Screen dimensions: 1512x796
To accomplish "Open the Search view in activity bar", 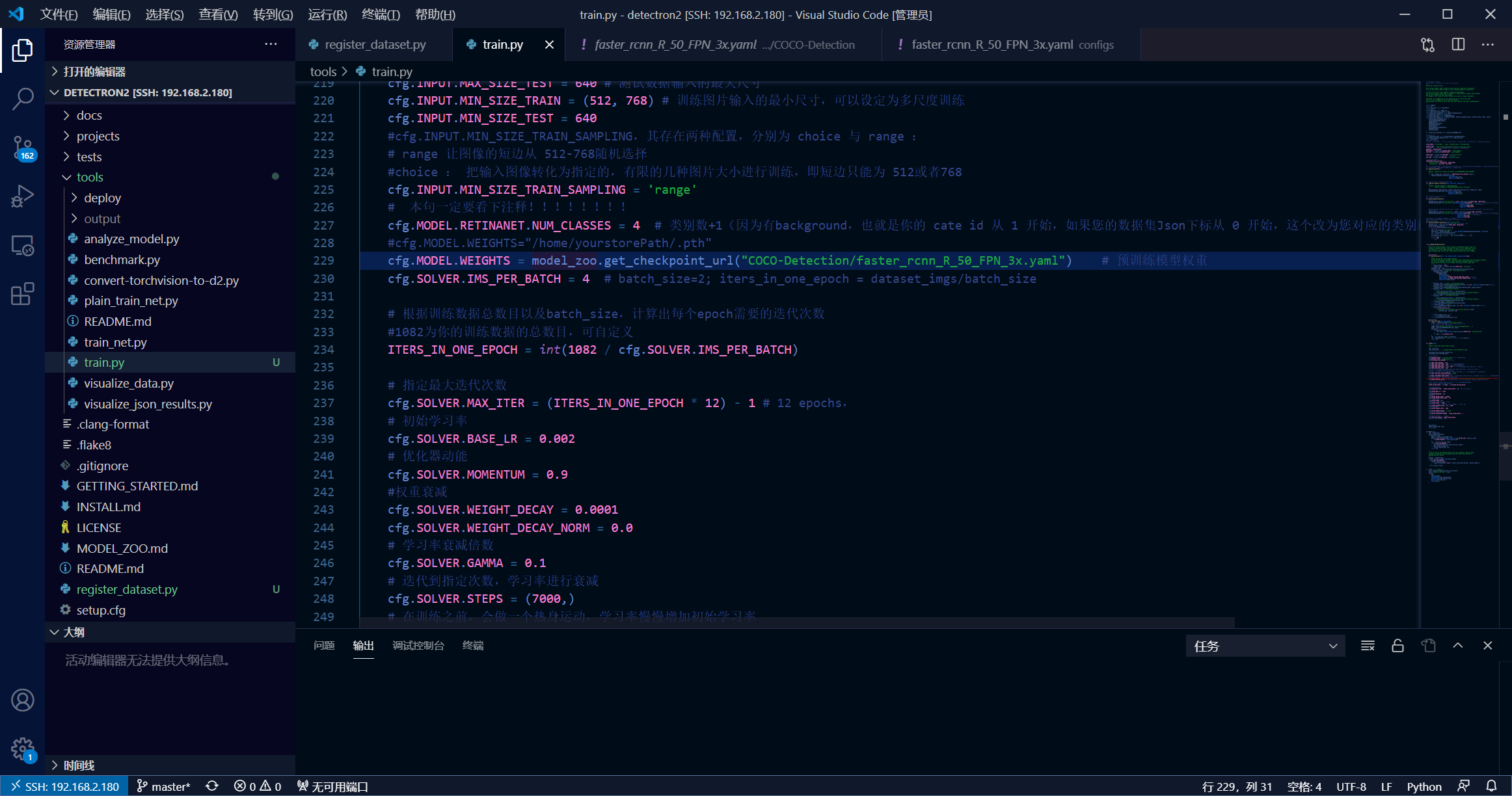I will click(x=23, y=98).
